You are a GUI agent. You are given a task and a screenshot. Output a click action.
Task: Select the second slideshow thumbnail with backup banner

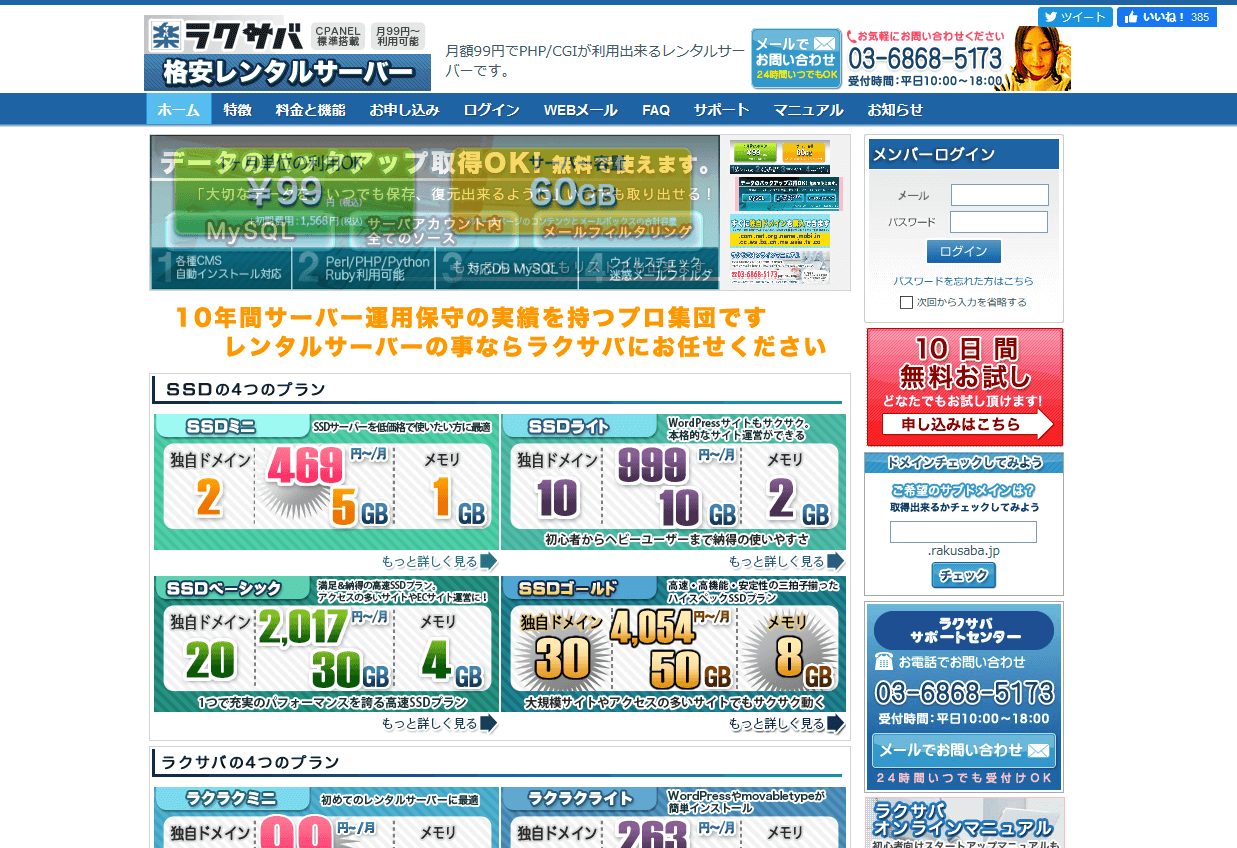(785, 194)
